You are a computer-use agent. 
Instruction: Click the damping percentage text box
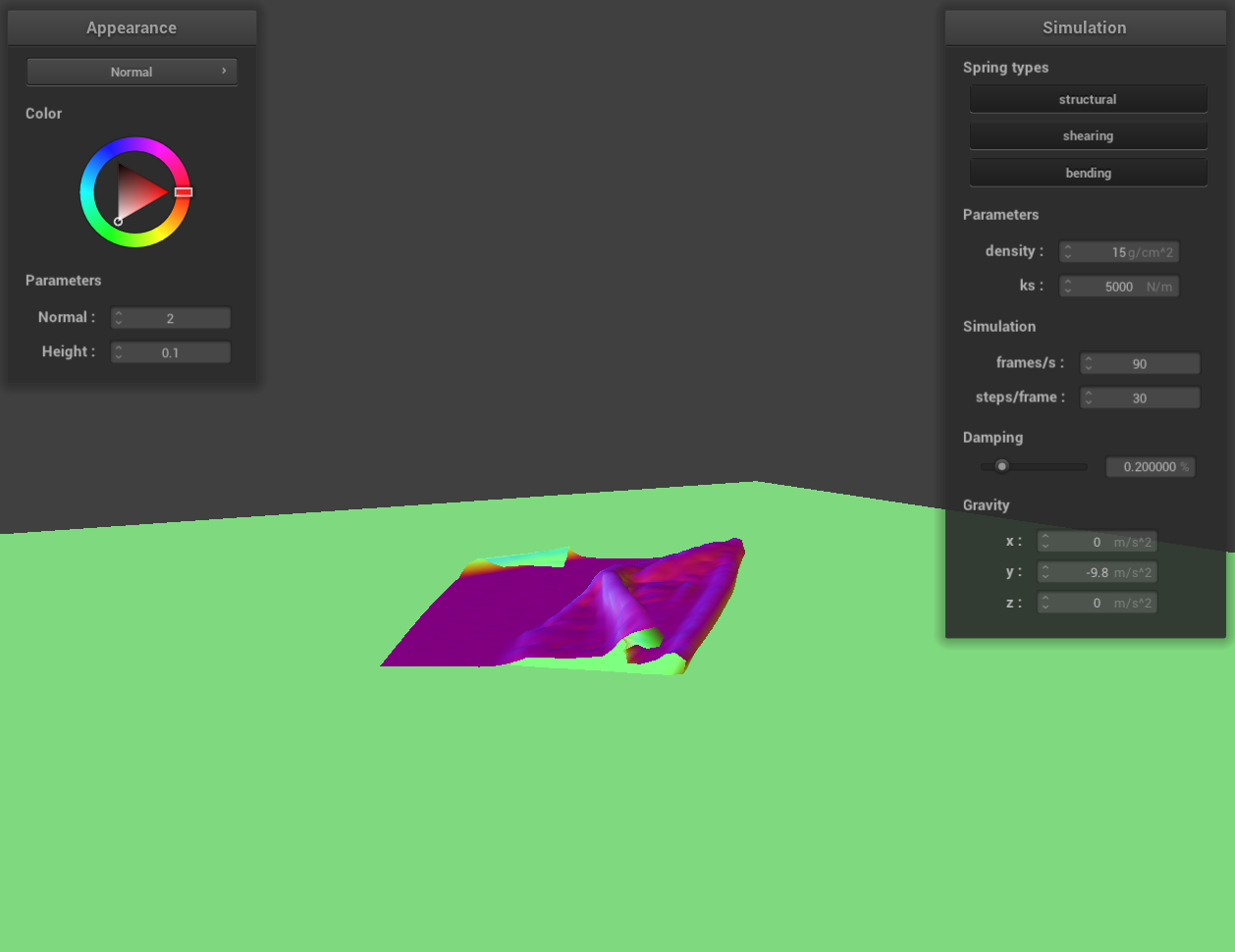(1150, 467)
